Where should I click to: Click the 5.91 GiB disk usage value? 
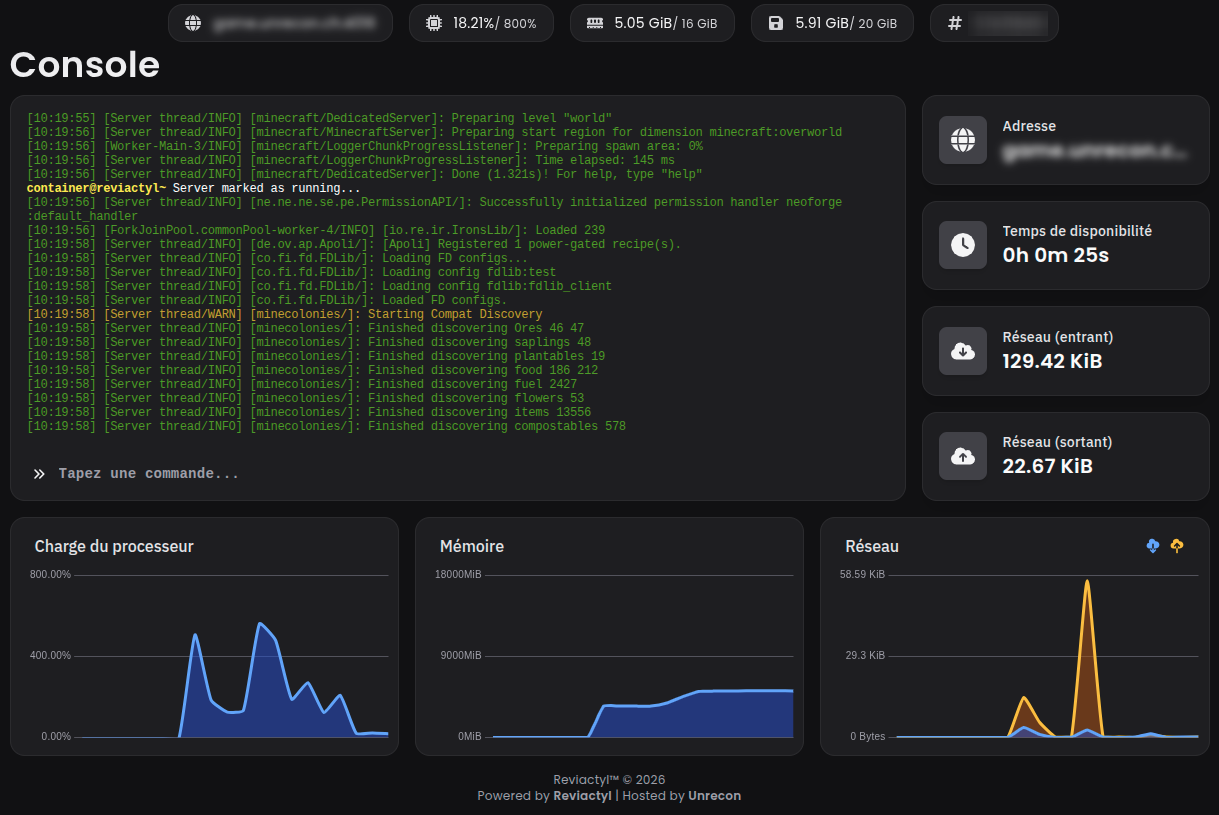tap(824, 23)
